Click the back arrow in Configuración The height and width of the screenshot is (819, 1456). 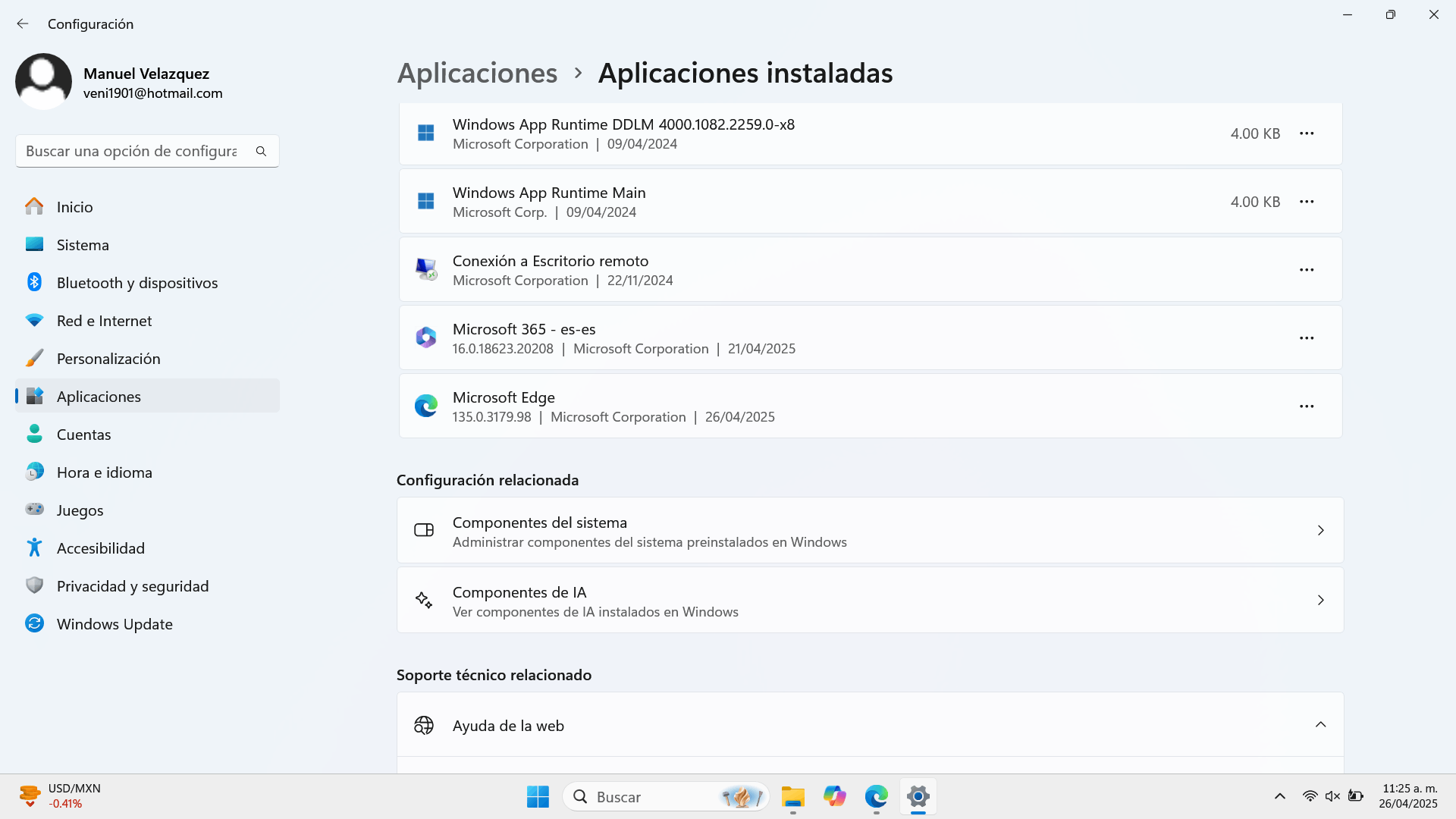coord(23,24)
